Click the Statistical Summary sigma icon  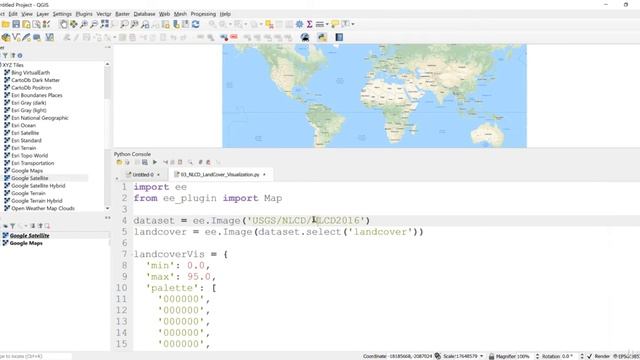310,24
